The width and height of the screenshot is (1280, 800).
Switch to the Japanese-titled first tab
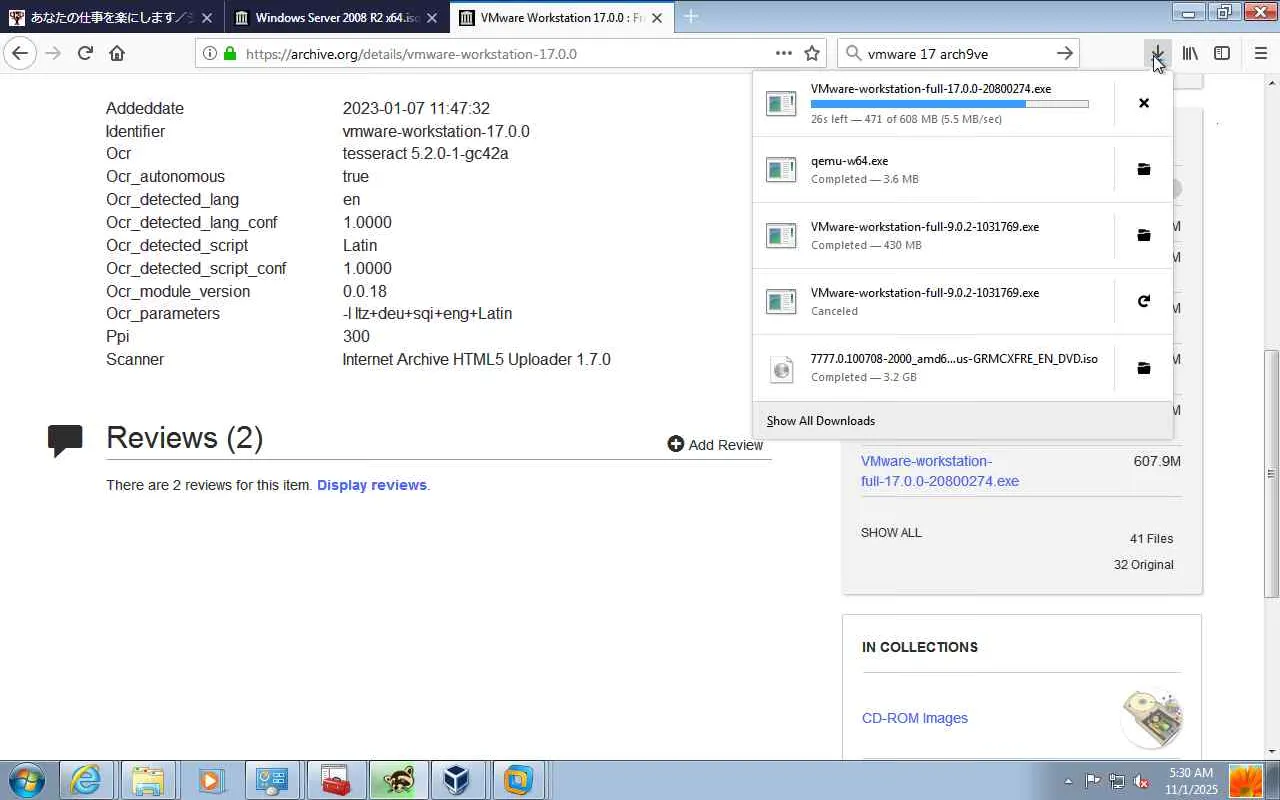112,18
